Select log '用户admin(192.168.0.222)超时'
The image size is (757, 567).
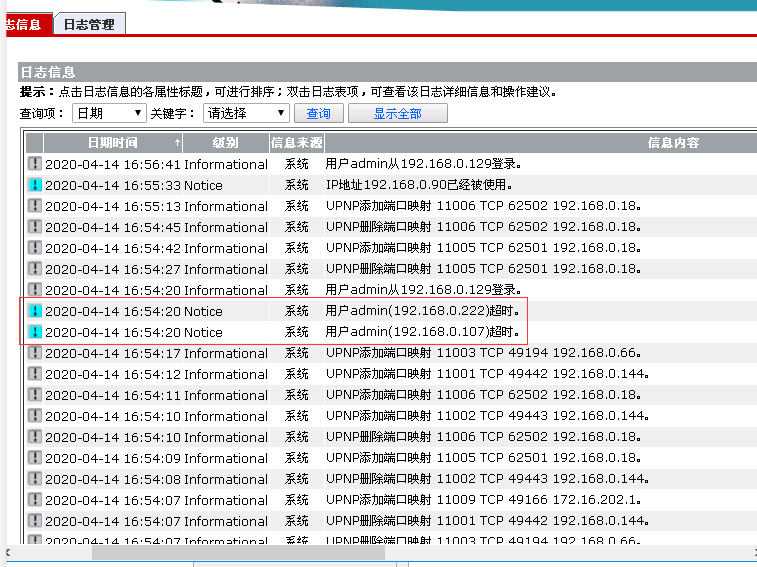click(x=422, y=311)
